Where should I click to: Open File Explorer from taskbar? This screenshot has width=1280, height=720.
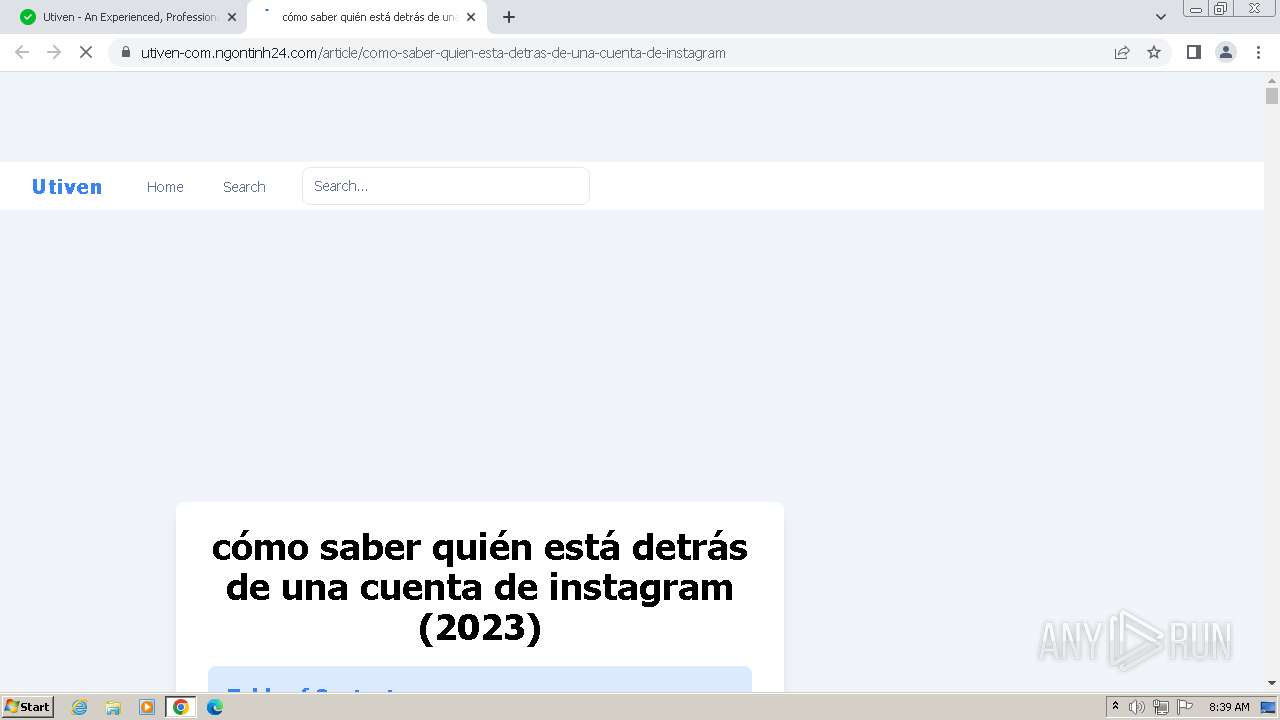[113, 707]
